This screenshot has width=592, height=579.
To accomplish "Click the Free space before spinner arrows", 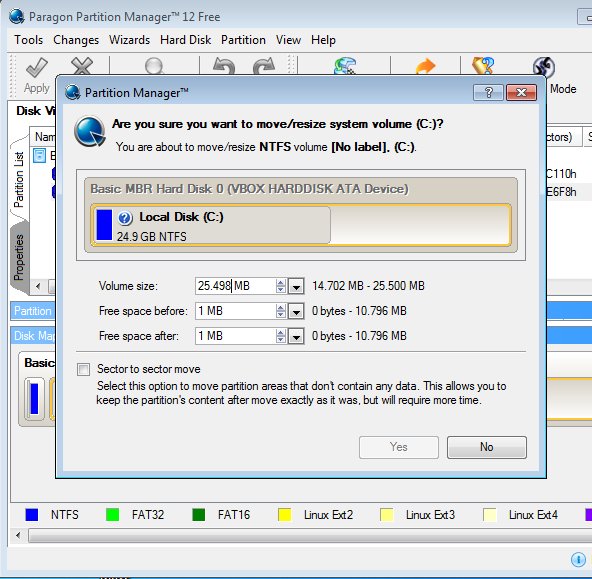I will [281, 311].
